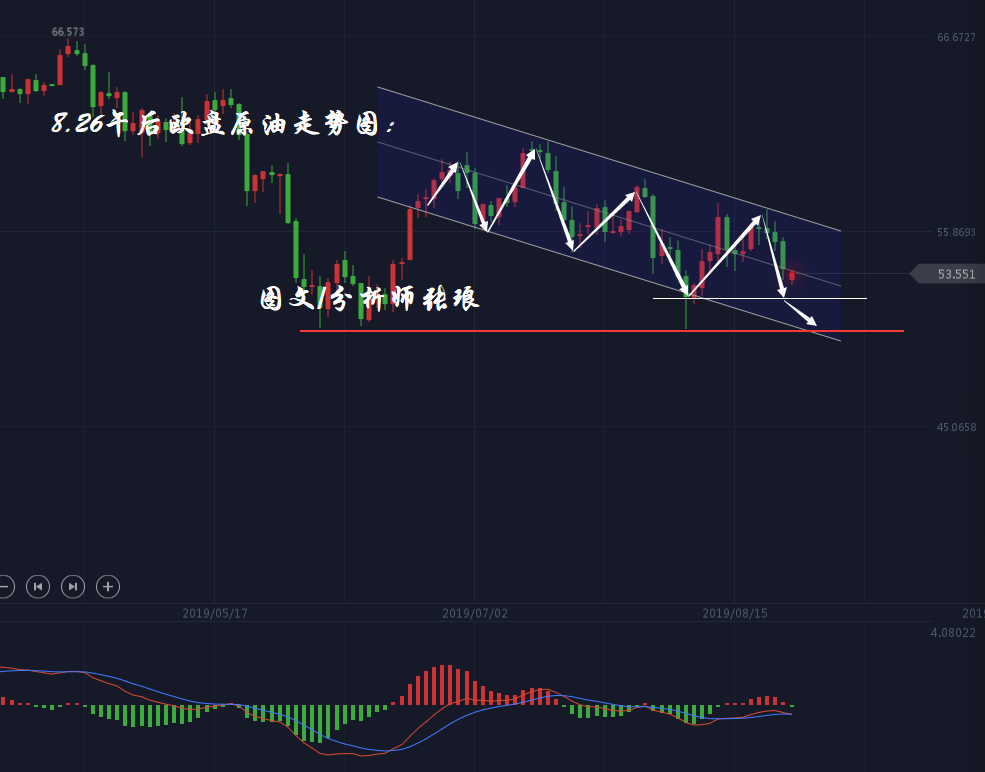Click the 66.6727 price axis label
The width and height of the screenshot is (985, 772).
pyautogui.click(x=956, y=38)
